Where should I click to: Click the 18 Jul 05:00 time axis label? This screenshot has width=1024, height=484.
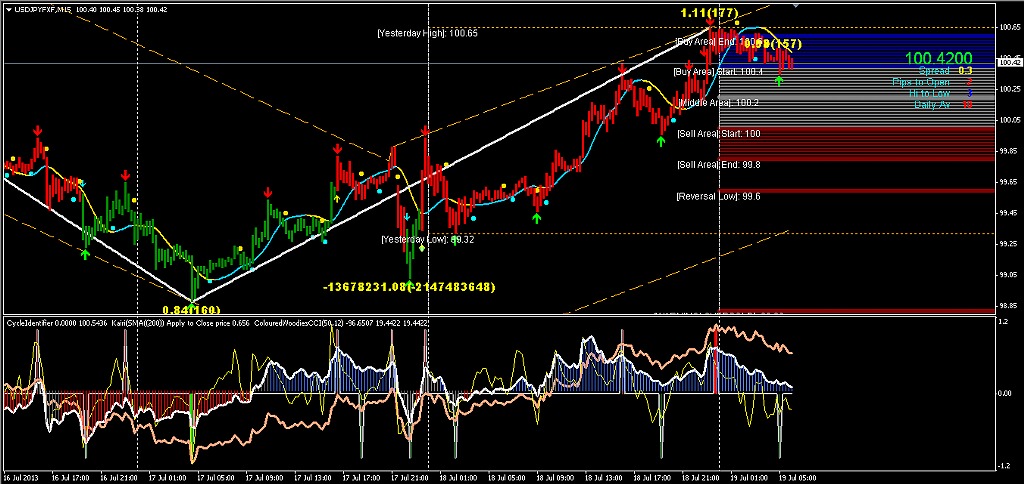click(x=507, y=477)
